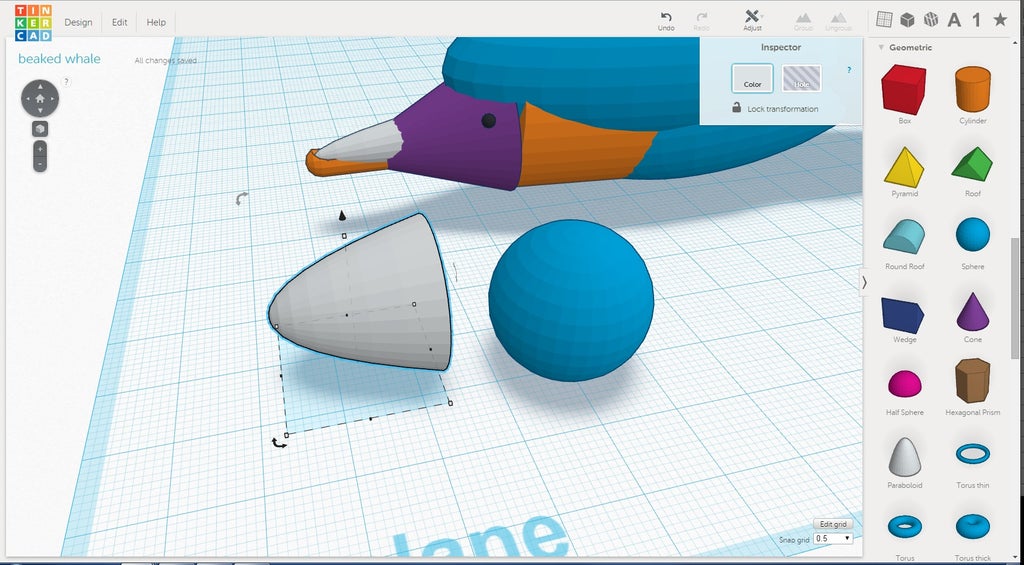
Task: Pick the green Roof shape
Action: click(x=972, y=164)
